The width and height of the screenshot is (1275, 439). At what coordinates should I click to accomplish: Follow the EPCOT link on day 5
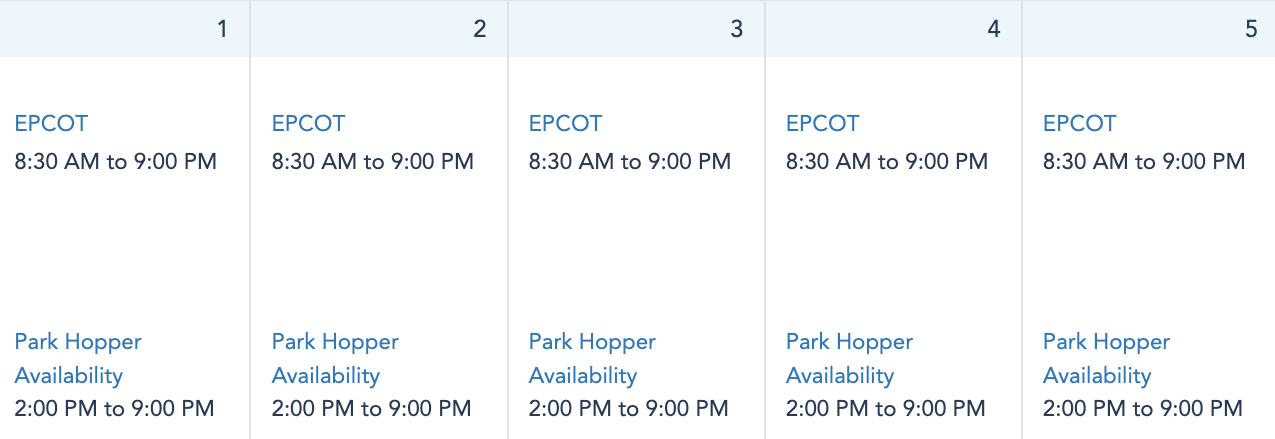1079,124
